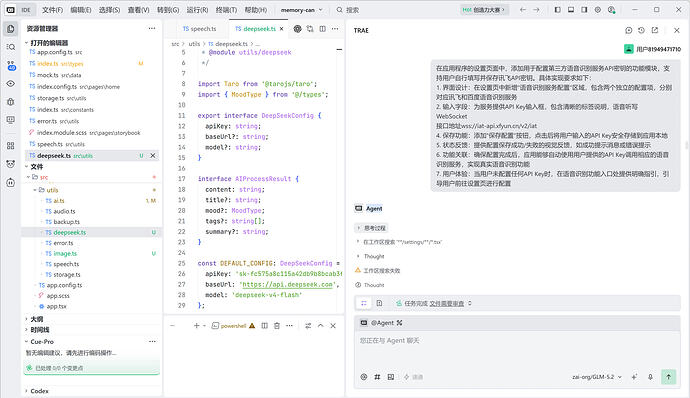Open new terminal launch profile dropdown arrow
690x398 pixels.
click(204, 326)
